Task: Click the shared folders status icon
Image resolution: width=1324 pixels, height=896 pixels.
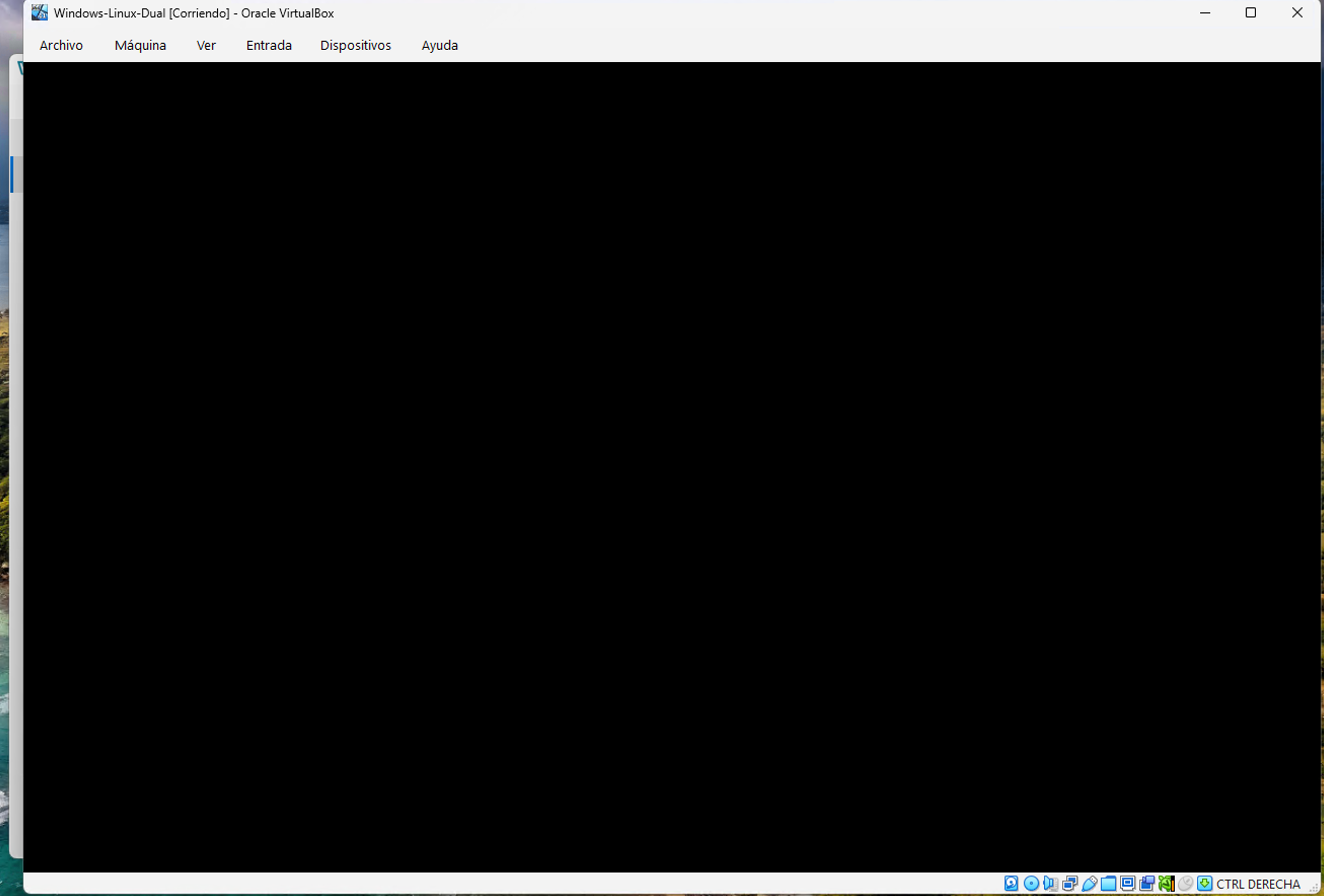Action: coord(1108,883)
